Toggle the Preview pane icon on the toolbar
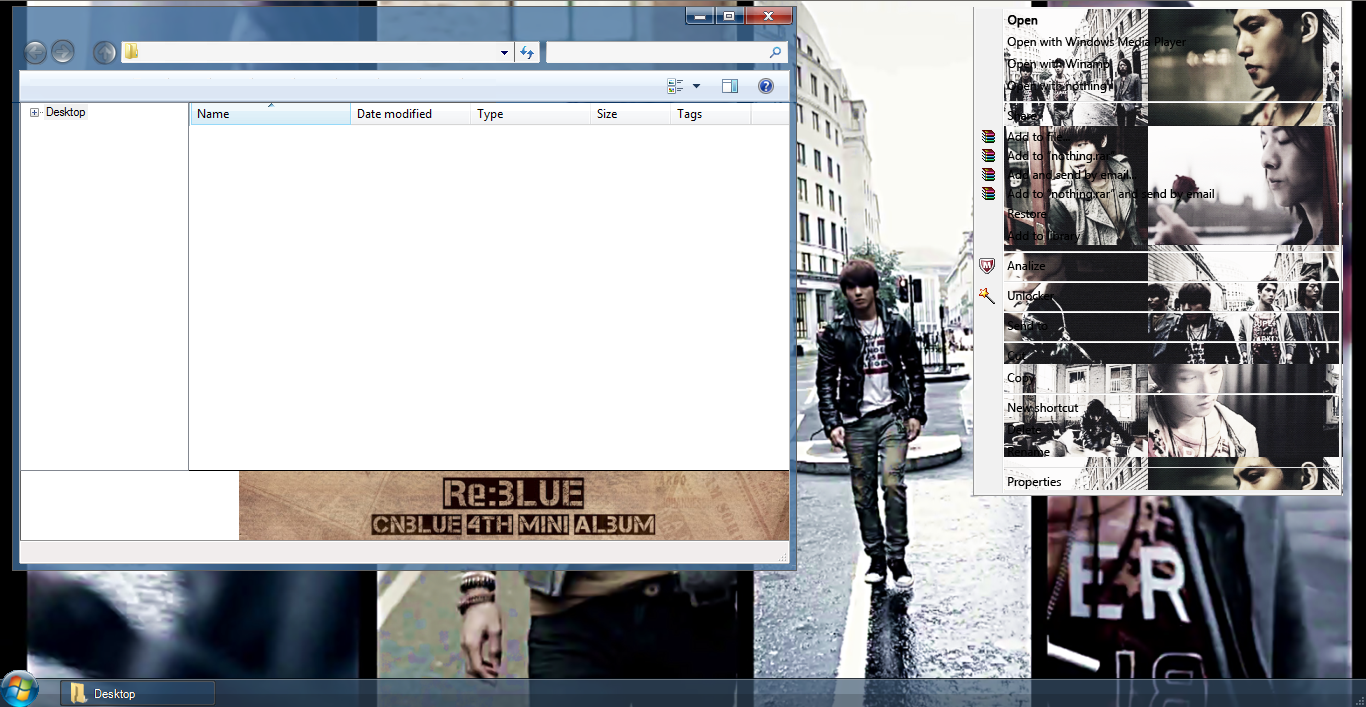The image size is (1366, 707). coord(730,86)
